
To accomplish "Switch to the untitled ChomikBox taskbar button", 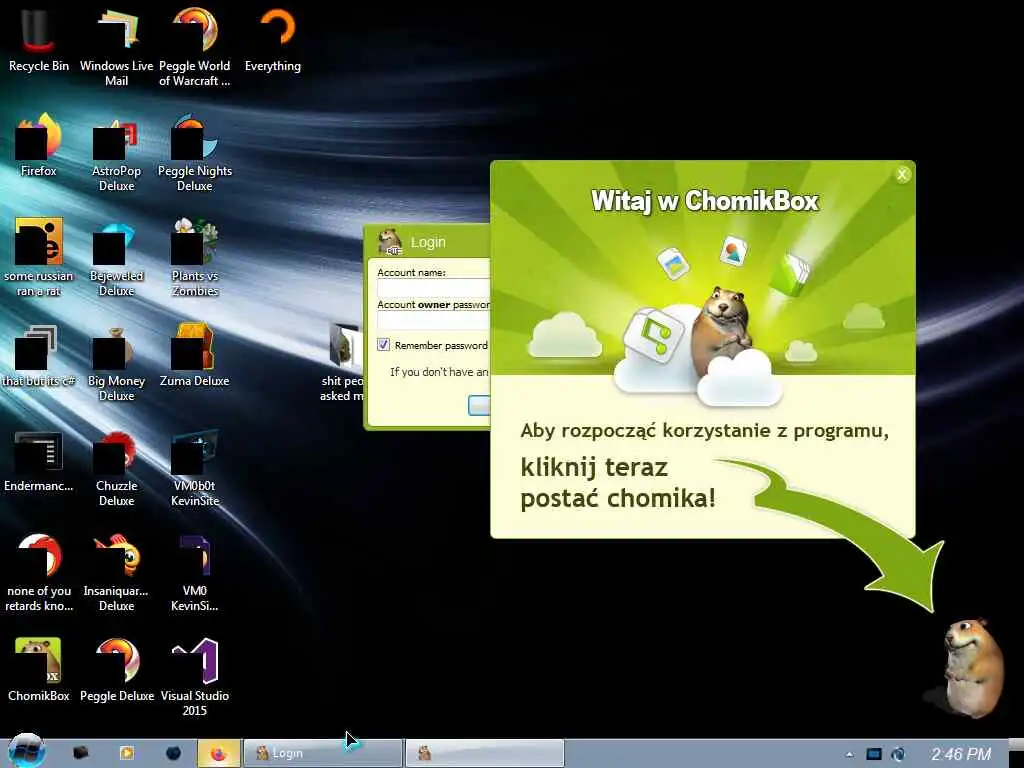I will [485, 753].
